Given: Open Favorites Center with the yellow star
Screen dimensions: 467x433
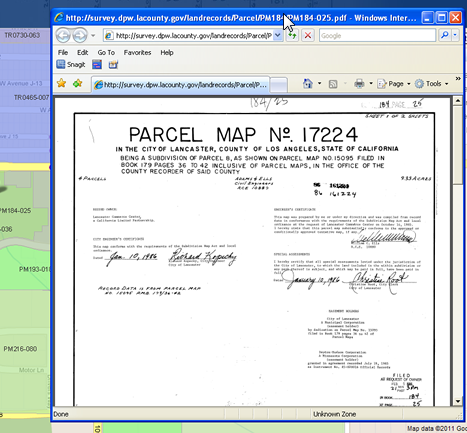Looking at the screenshot, I should coord(61,83).
